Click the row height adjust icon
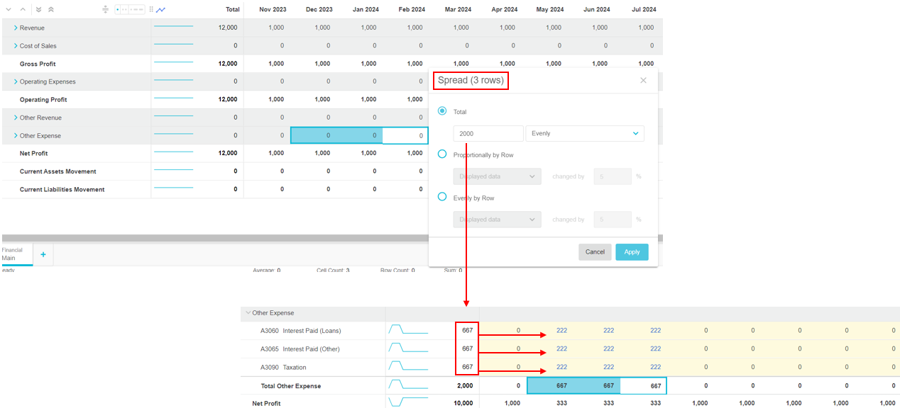This screenshot has width=900, height=408. click(x=106, y=9)
